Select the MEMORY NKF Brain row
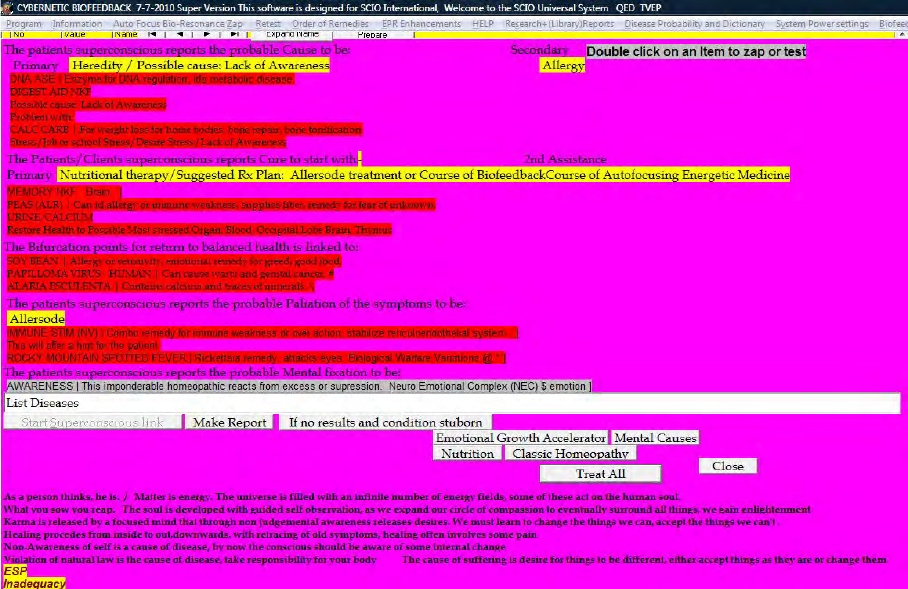Screen dimensions: 908x589 pyautogui.click(x=64, y=192)
